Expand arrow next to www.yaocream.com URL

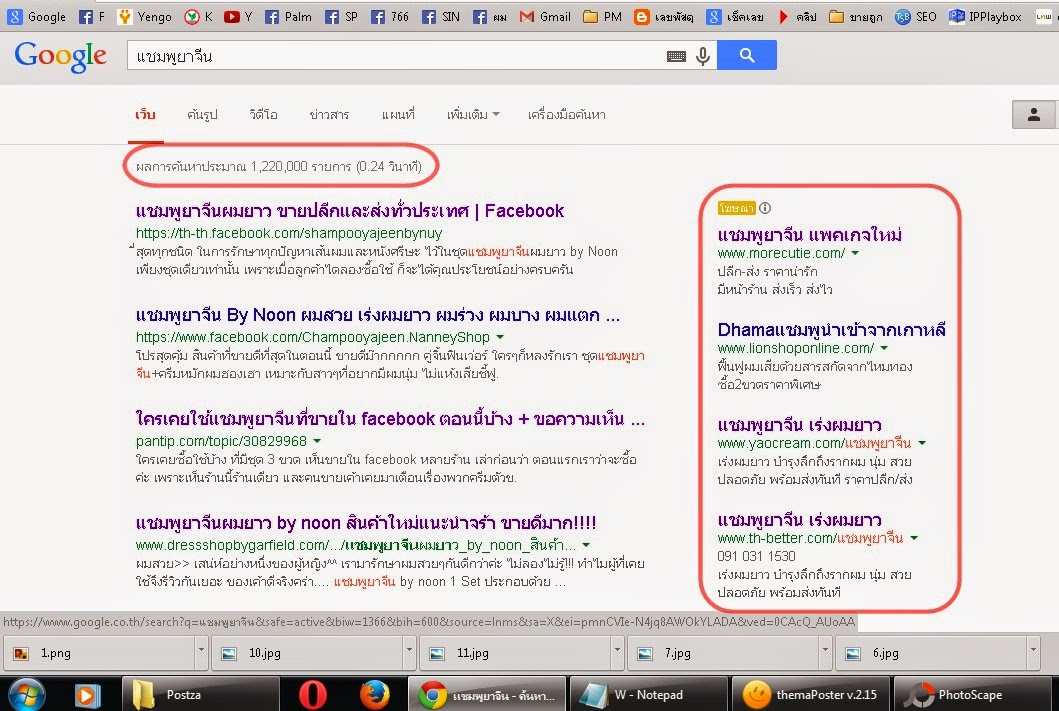click(x=922, y=444)
